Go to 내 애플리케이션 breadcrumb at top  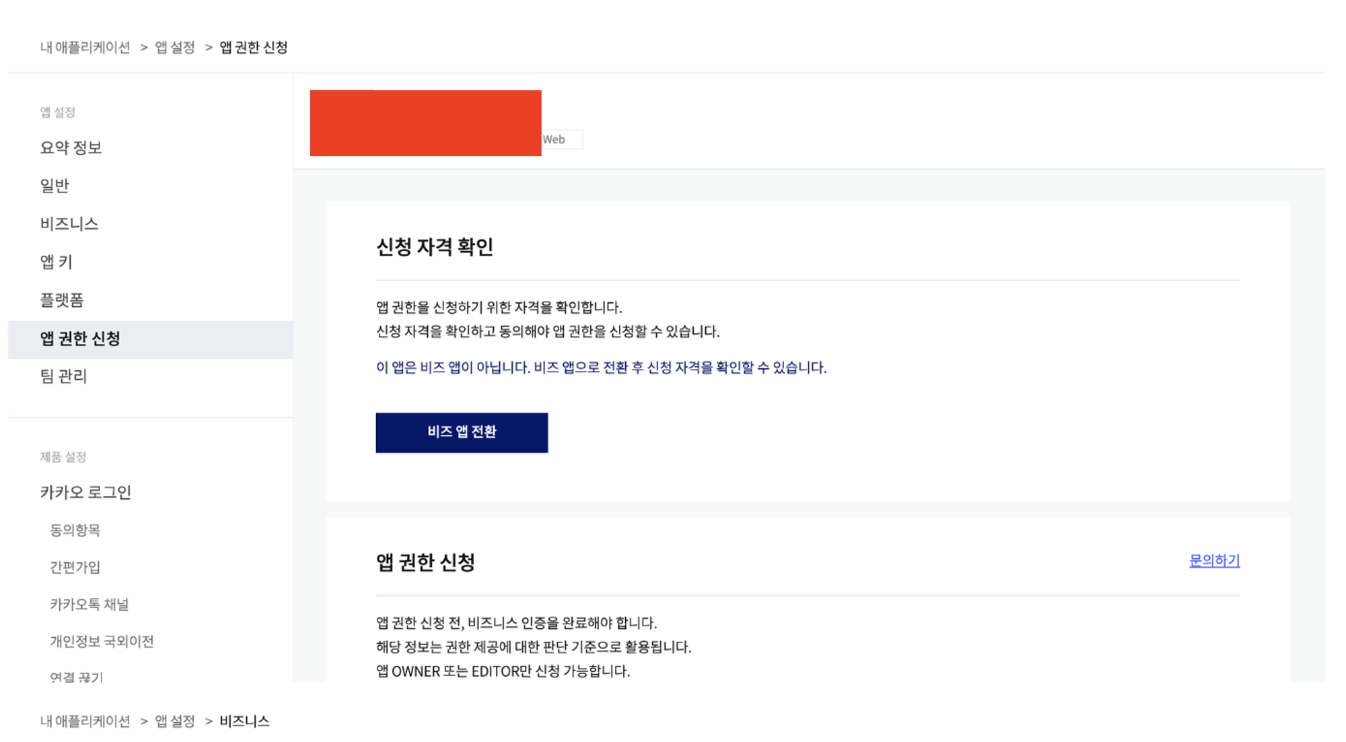(x=85, y=47)
